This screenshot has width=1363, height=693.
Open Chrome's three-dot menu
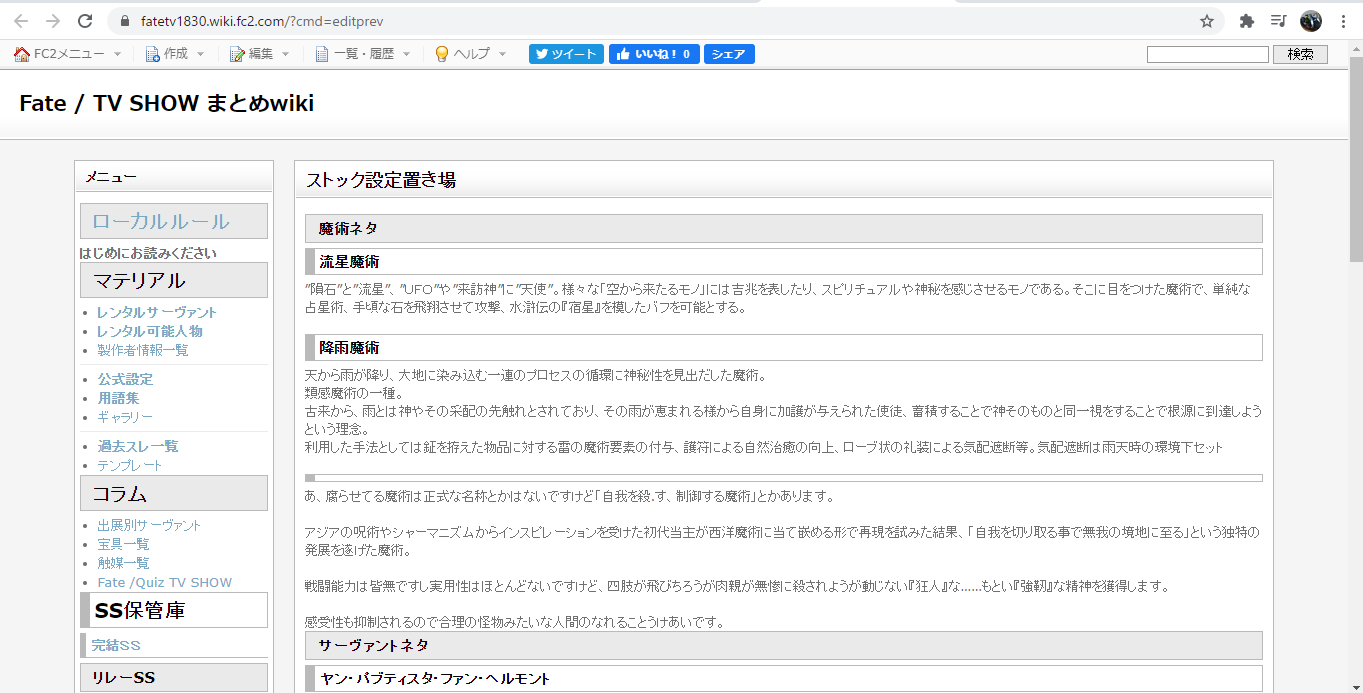(x=1343, y=21)
